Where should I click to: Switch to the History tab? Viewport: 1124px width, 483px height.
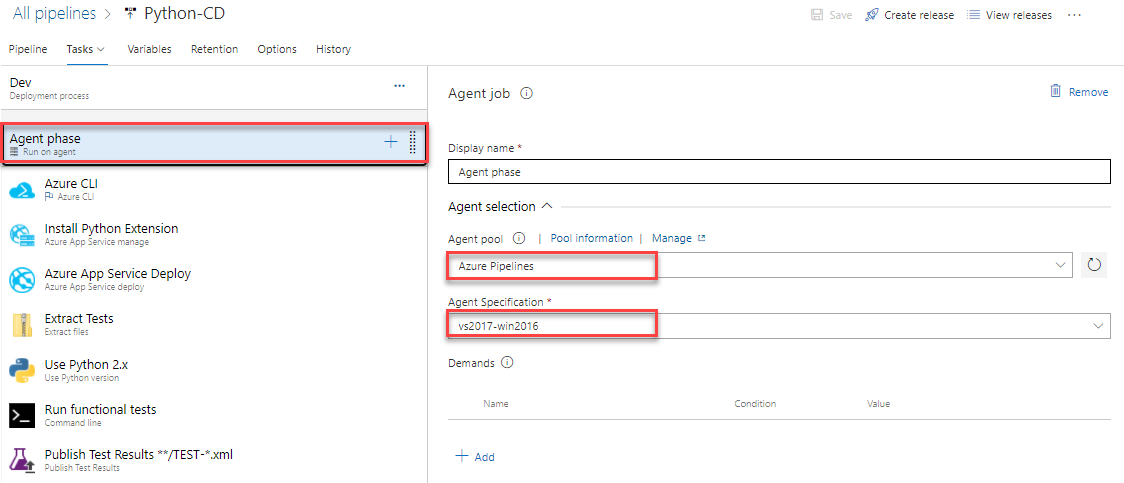pos(333,49)
